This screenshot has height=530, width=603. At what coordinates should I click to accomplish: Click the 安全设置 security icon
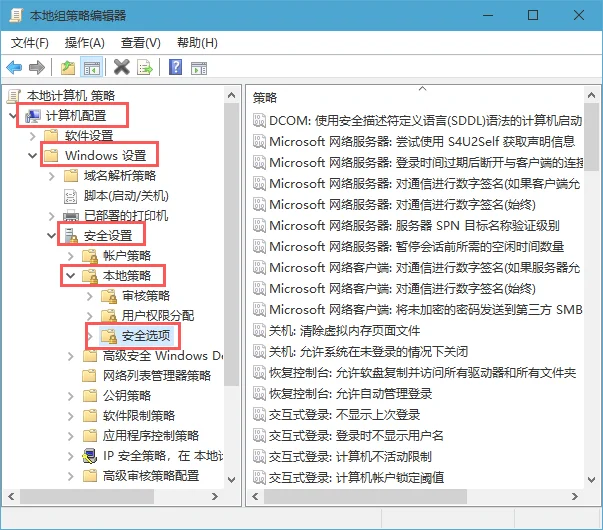click(x=71, y=236)
